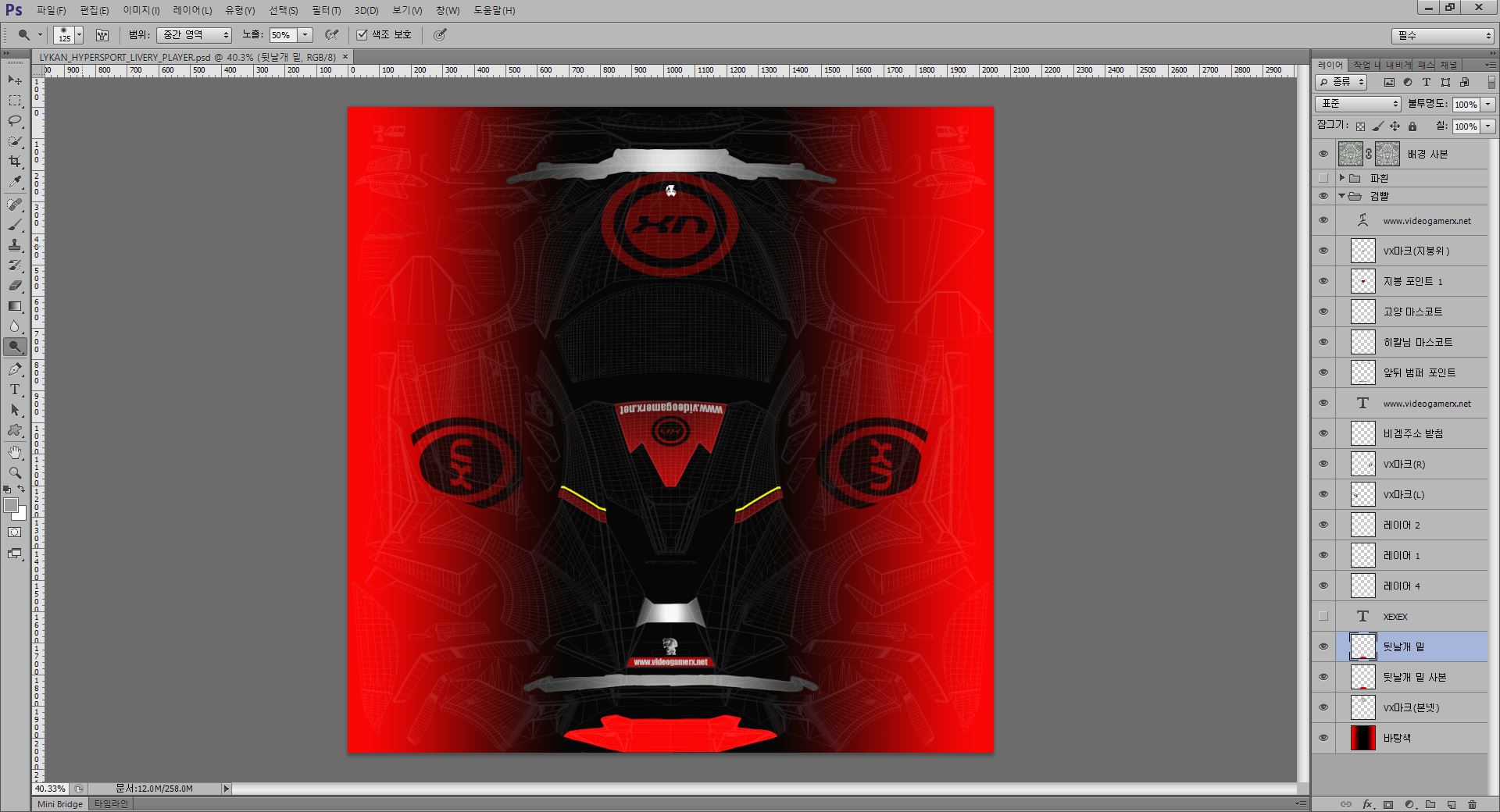Viewport: 1500px width, 812px height.
Task: Open the 표준 blend mode dropdown
Action: [x=1358, y=104]
